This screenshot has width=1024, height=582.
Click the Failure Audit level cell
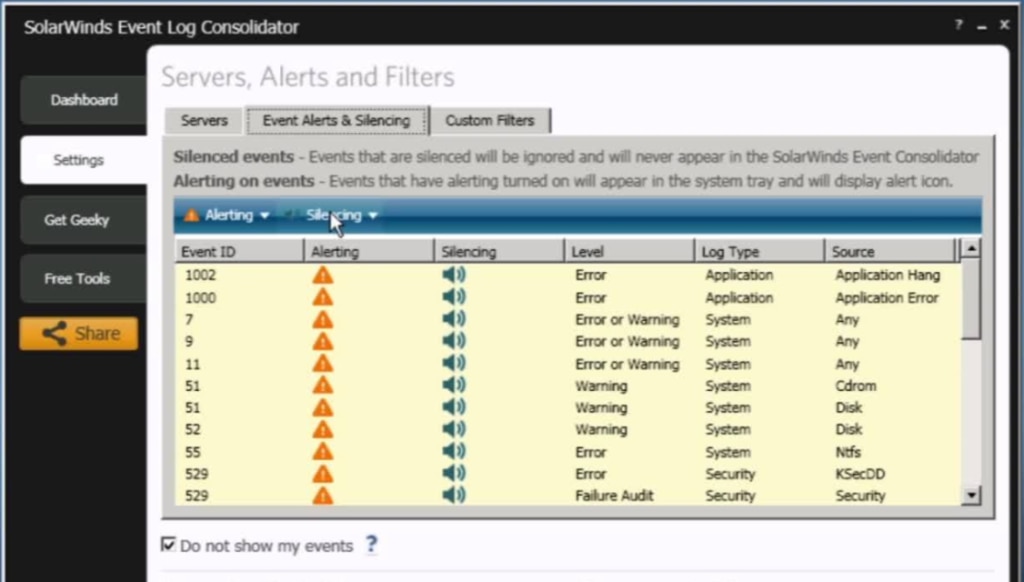point(614,496)
